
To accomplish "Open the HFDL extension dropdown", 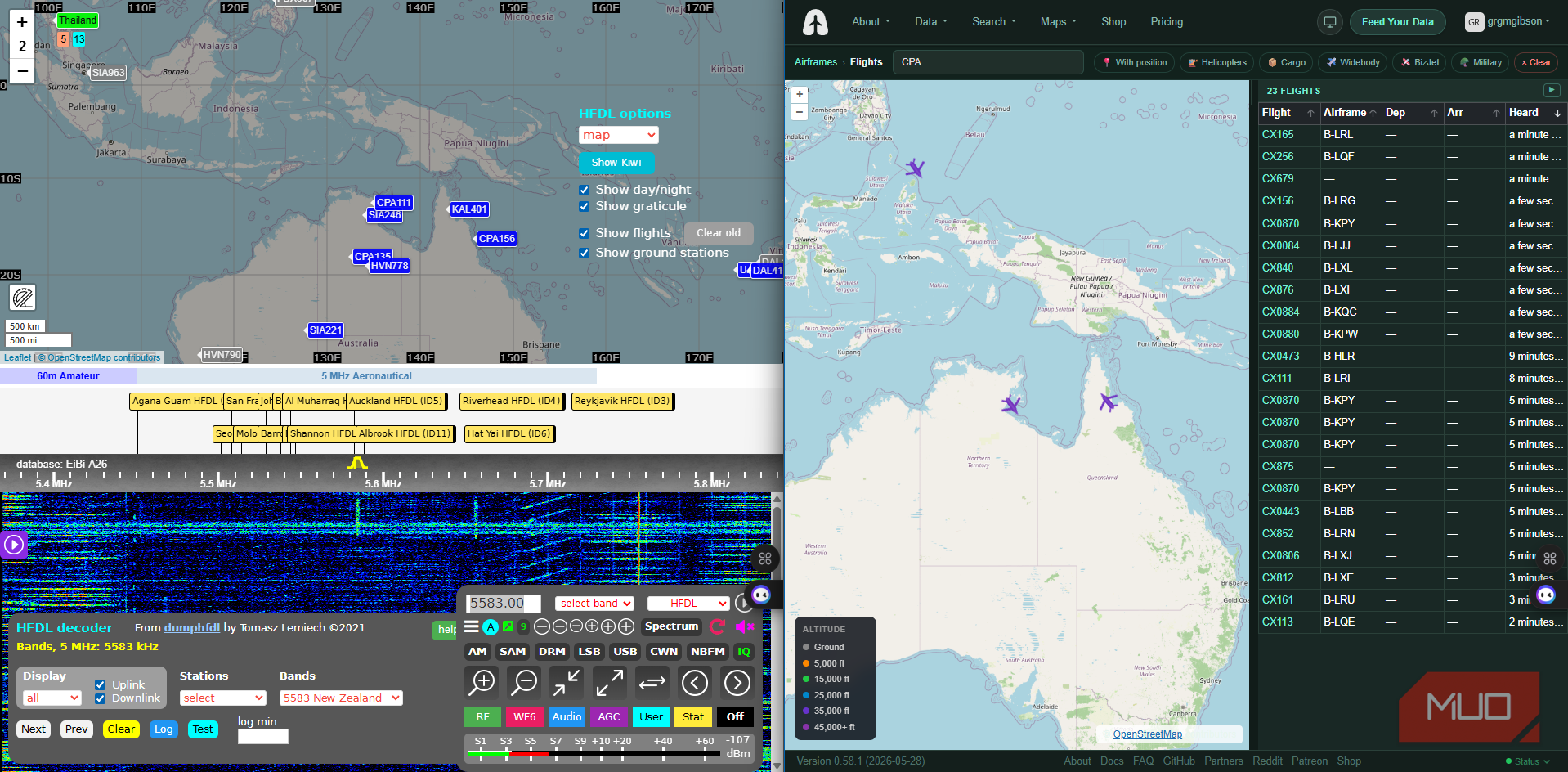I will (x=688, y=604).
